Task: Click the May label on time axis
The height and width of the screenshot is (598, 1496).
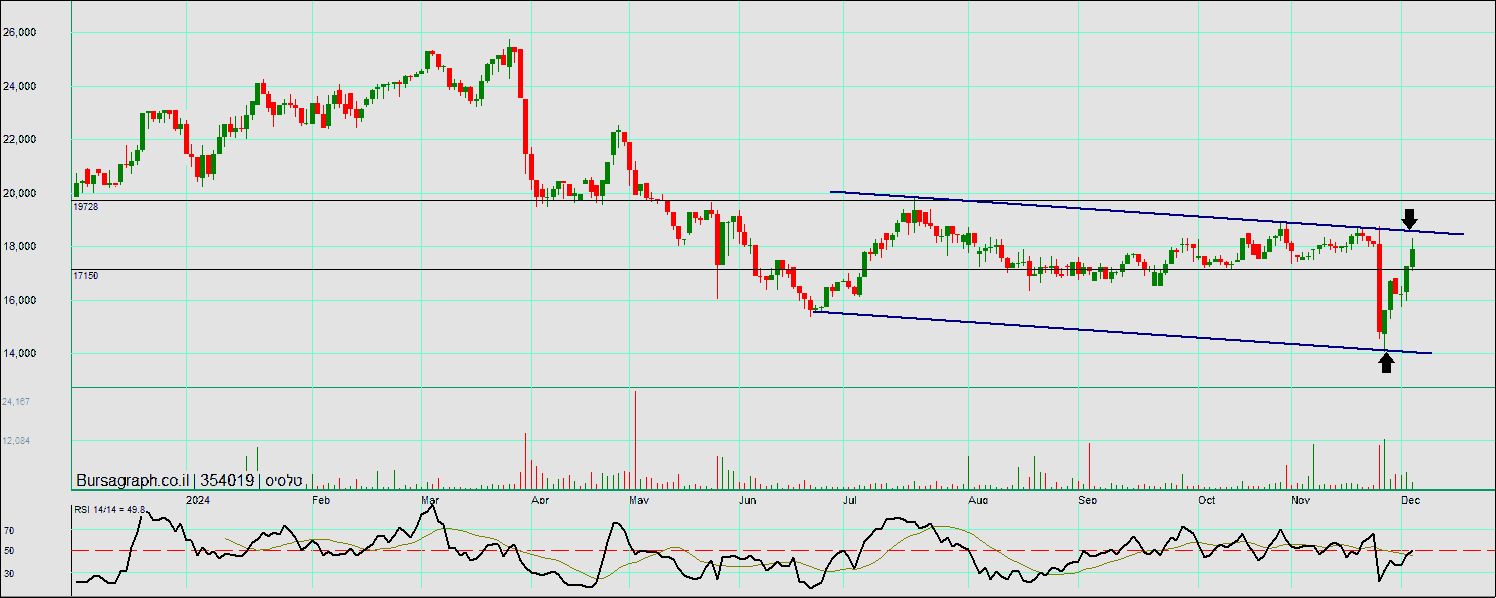Action: coord(640,498)
